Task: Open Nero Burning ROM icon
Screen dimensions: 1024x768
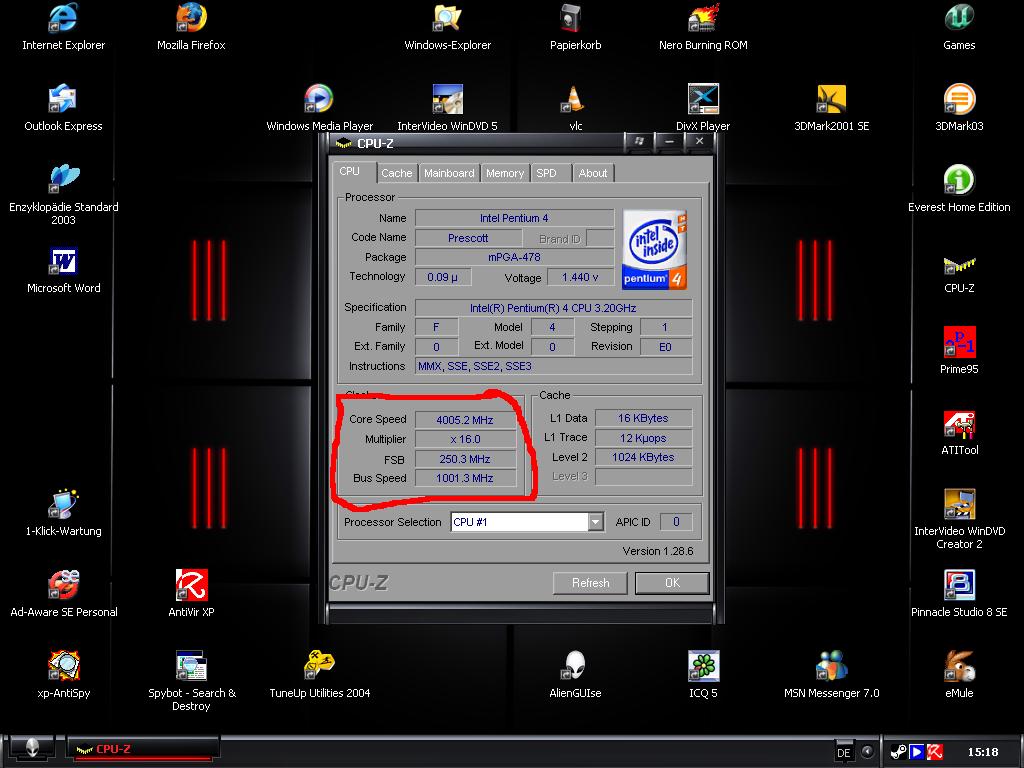Action: point(703,18)
